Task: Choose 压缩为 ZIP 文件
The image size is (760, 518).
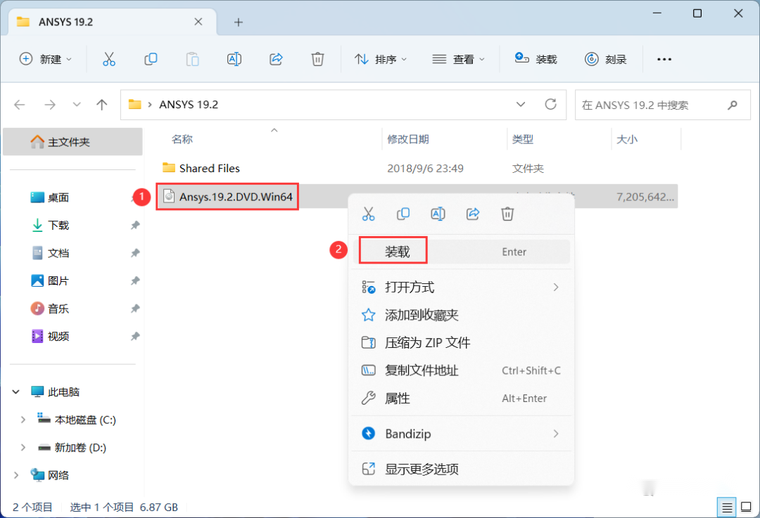Action: (461, 343)
